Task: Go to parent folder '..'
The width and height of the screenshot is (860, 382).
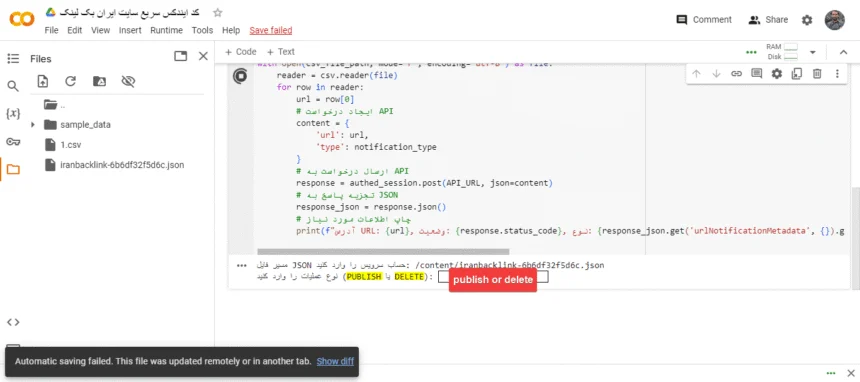Action: coord(54,104)
